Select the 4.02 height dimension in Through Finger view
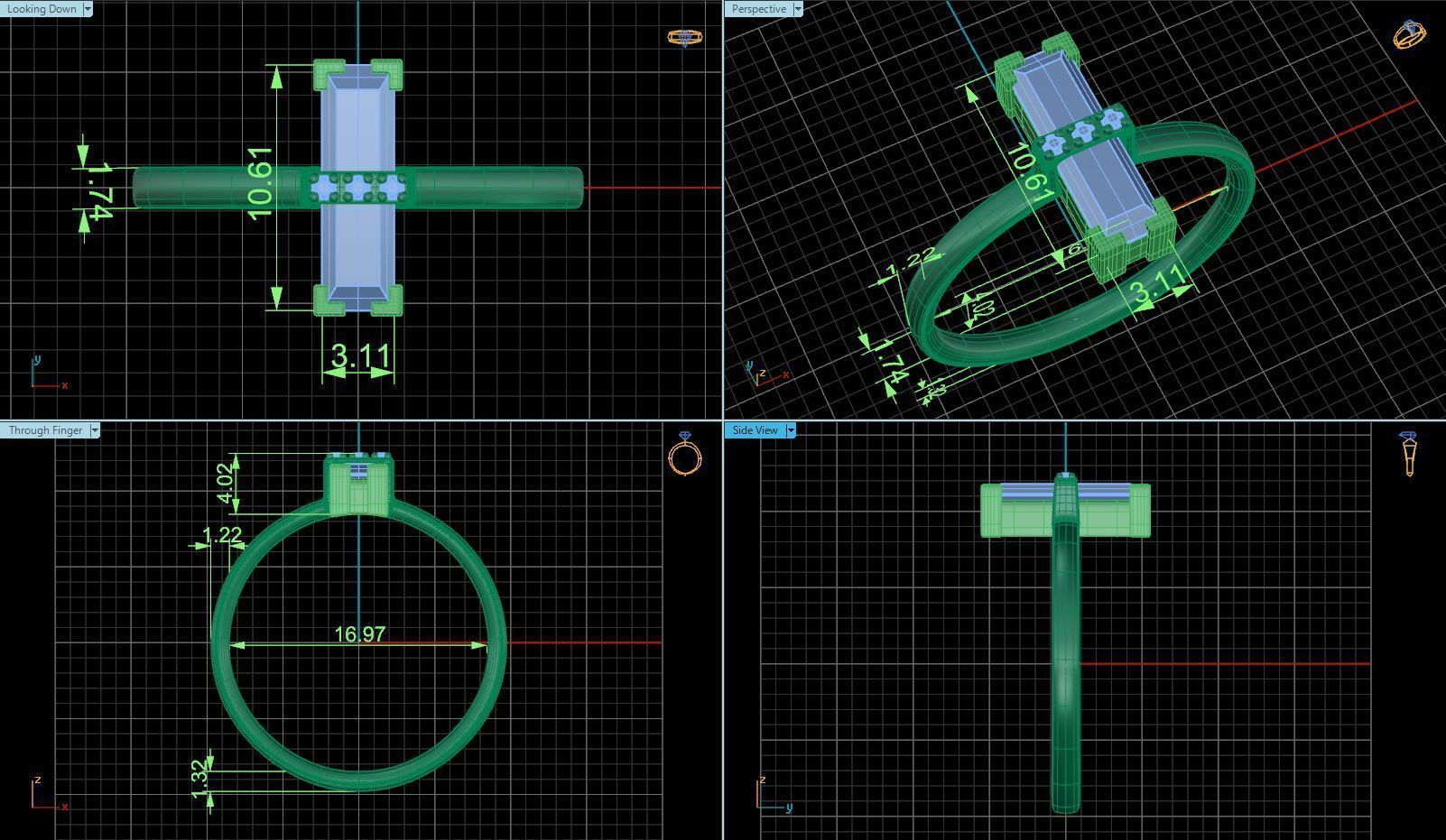This screenshot has width=1446, height=840. click(226, 482)
